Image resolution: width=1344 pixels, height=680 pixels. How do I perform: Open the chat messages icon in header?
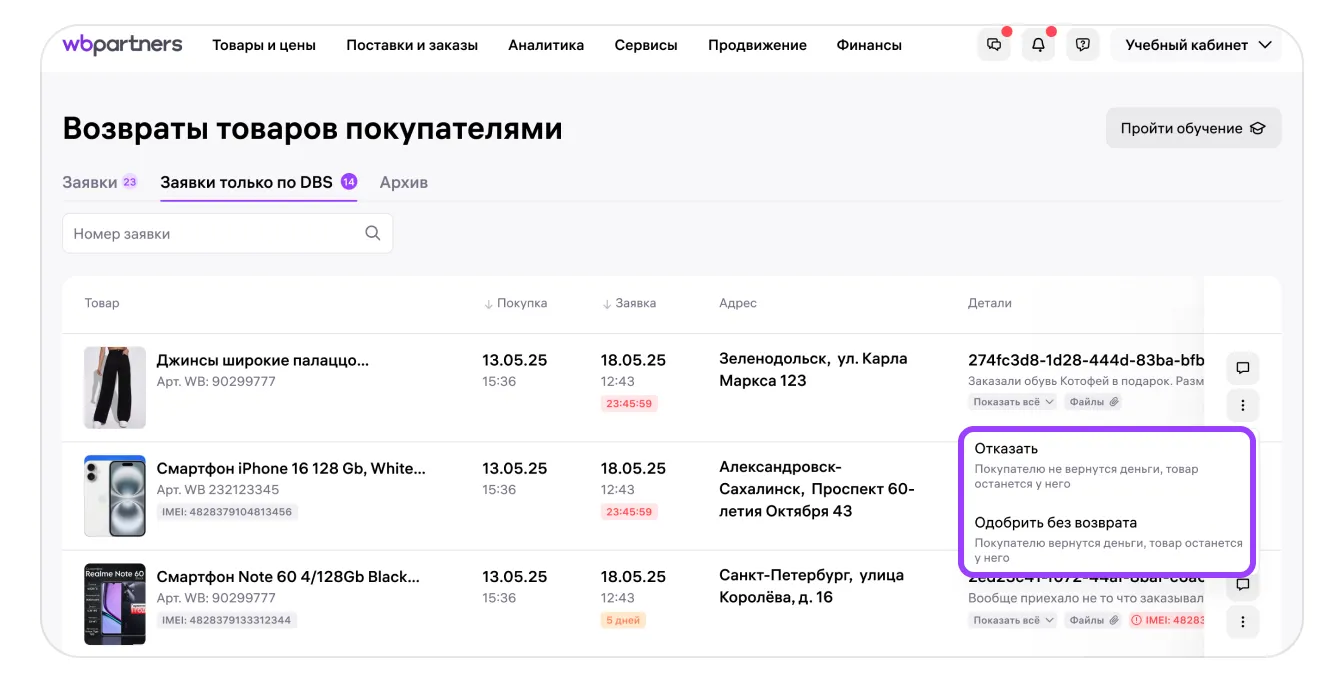click(993, 45)
